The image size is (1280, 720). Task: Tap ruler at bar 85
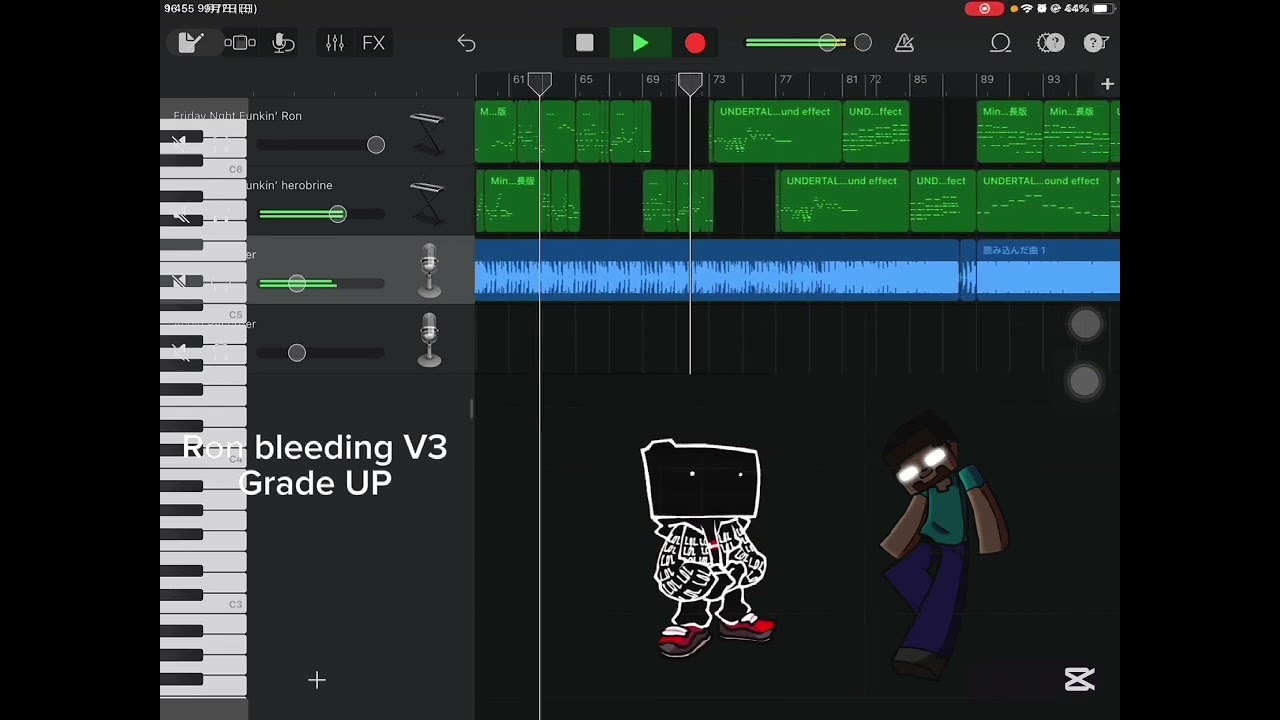[x=920, y=81]
